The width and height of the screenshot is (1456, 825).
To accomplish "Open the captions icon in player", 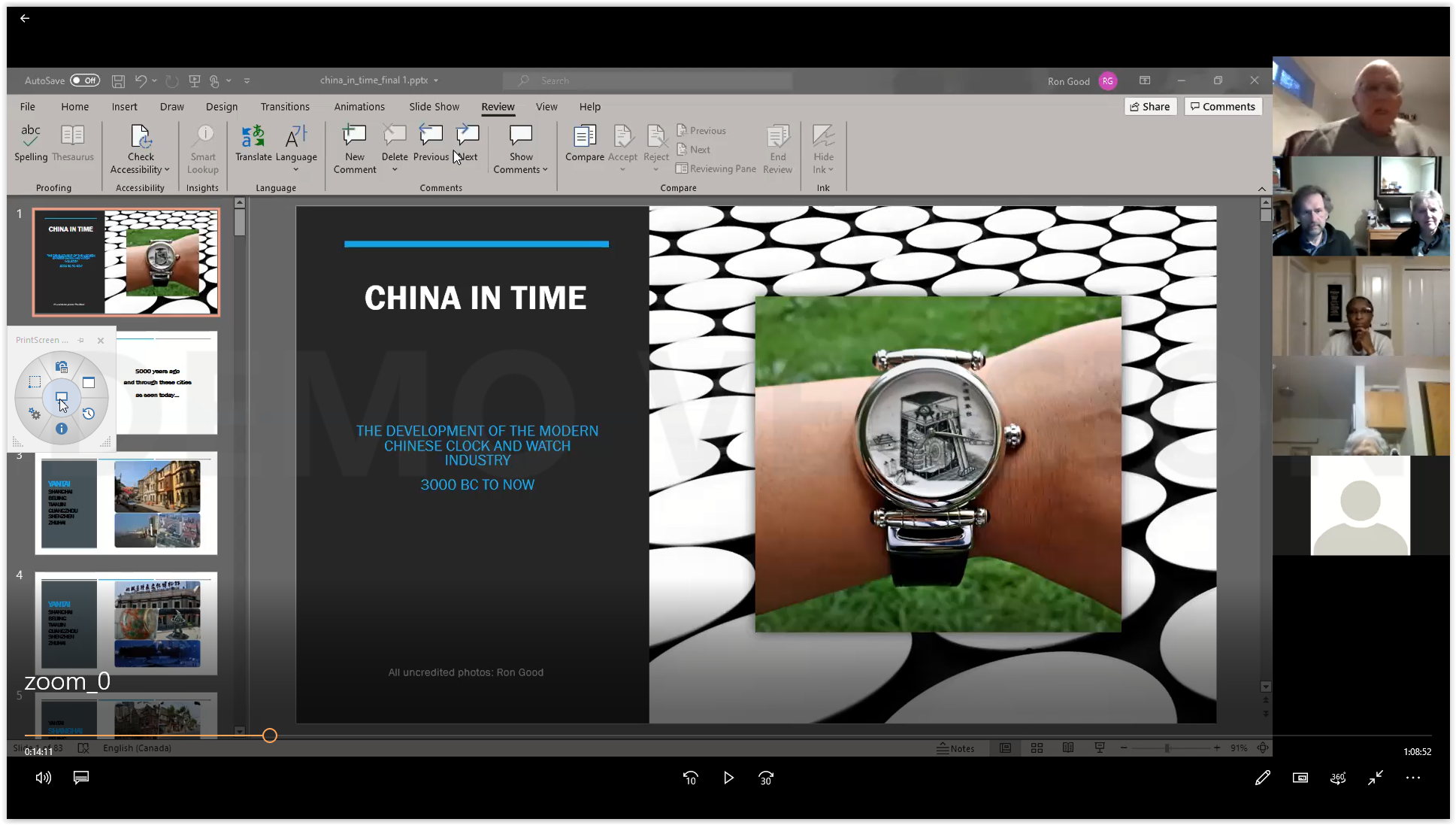I will coord(81,778).
